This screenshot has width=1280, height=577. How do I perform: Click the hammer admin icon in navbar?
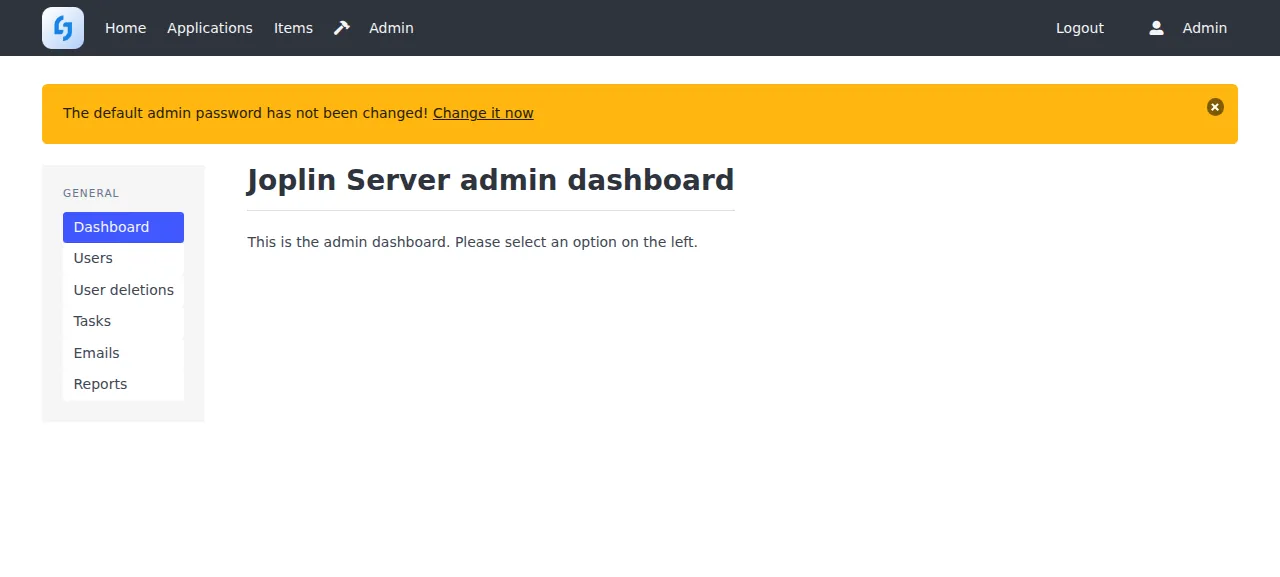(342, 28)
